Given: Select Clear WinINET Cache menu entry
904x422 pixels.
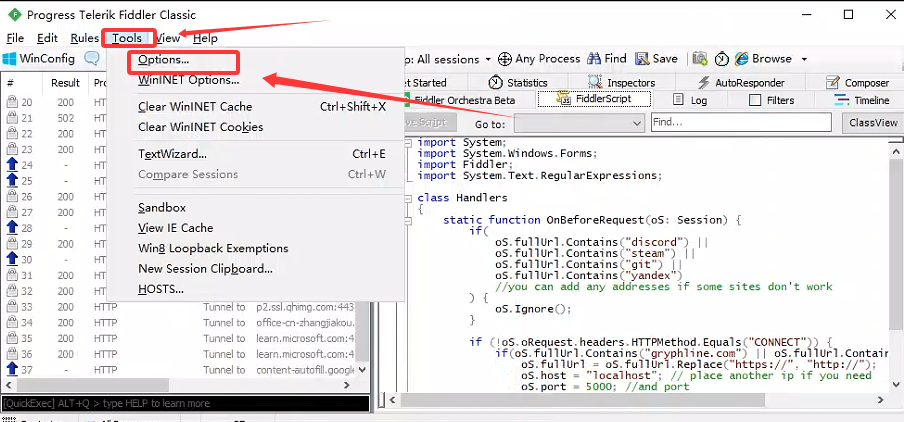Looking at the screenshot, I should click(x=195, y=106).
